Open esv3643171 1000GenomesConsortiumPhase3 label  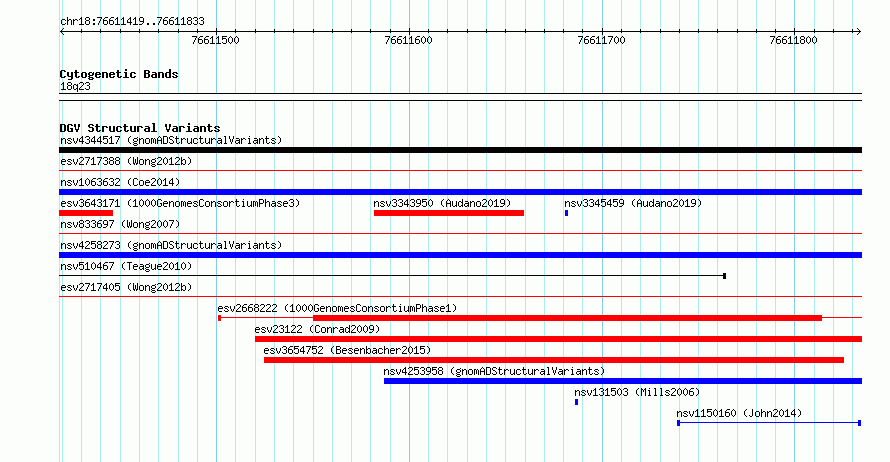[x=180, y=203]
